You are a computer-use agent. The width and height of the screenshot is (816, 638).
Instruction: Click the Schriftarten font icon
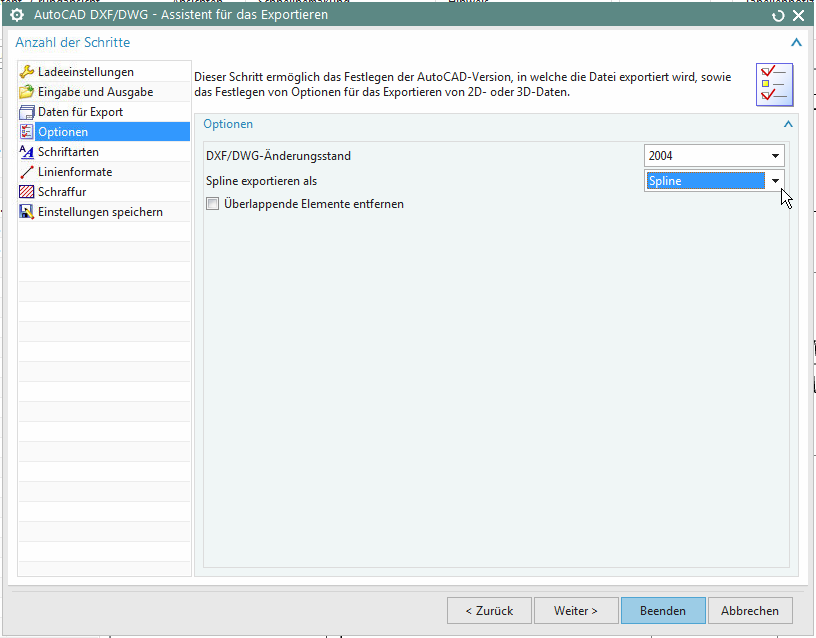click(27, 152)
